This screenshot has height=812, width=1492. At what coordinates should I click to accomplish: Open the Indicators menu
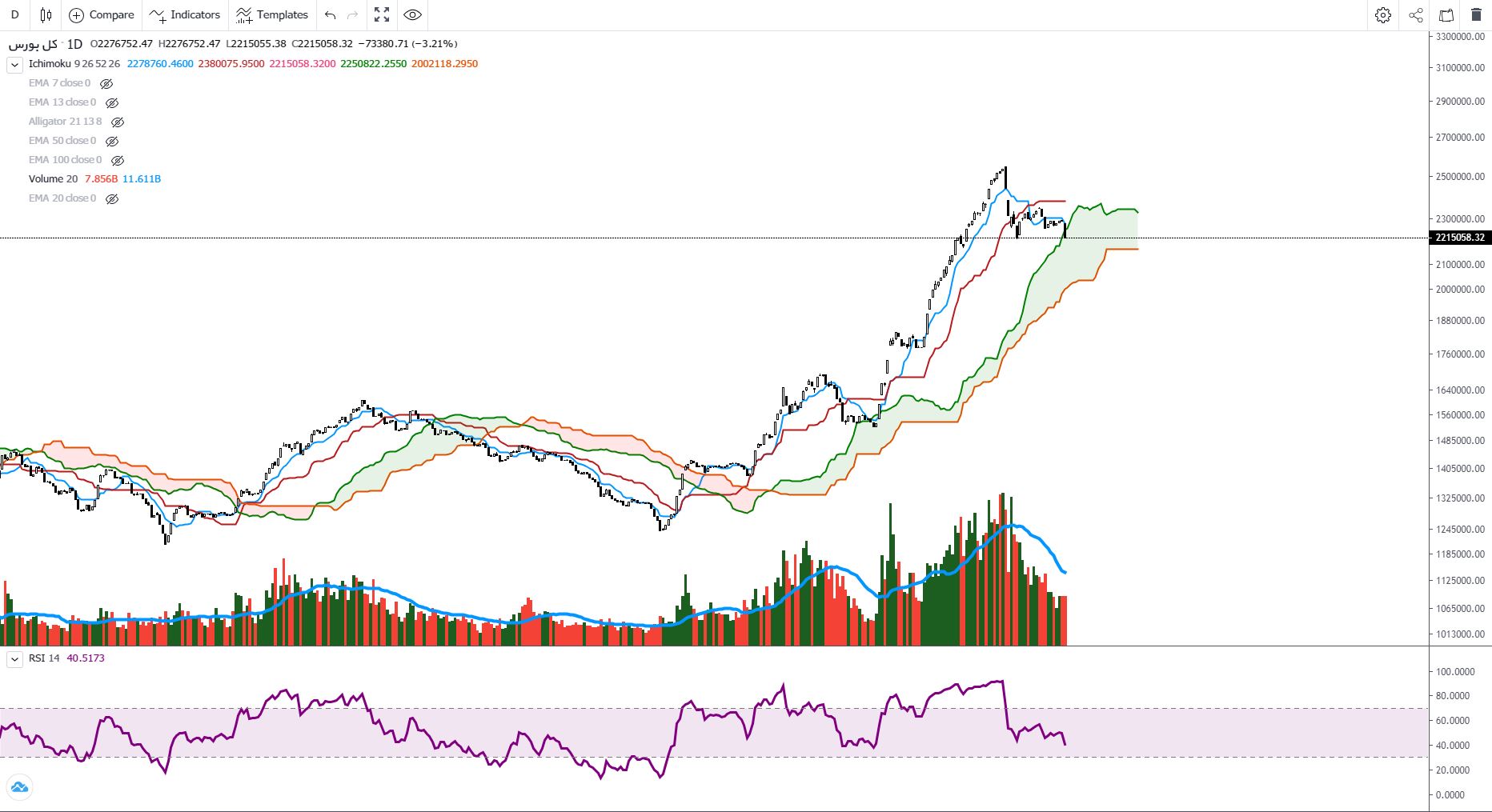coord(185,15)
